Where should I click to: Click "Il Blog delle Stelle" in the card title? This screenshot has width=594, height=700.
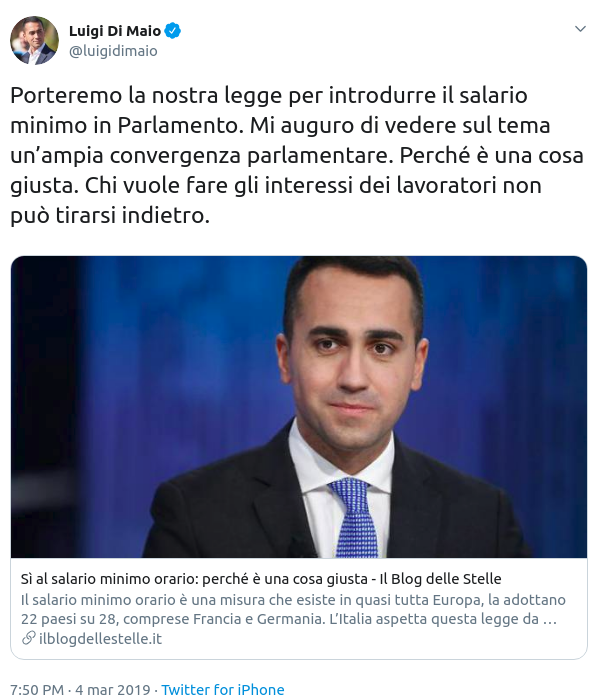coord(440,579)
